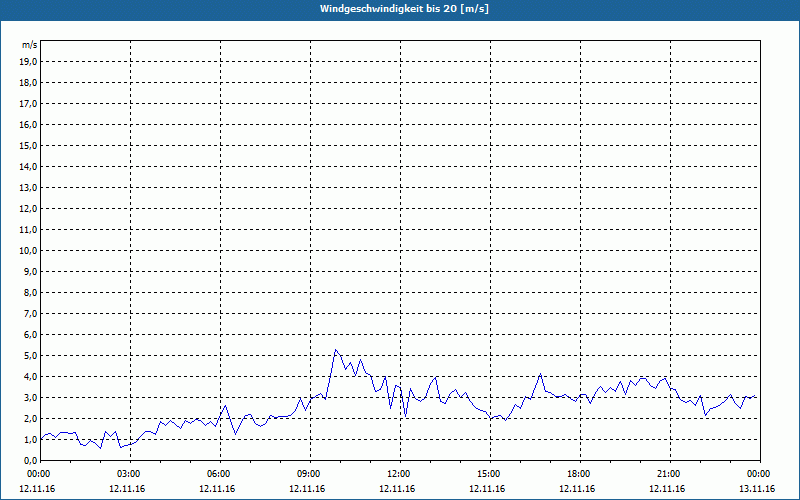Pick the '21:00' time label
800x500 pixels.
pyautogui.click(x=669, y=474)
